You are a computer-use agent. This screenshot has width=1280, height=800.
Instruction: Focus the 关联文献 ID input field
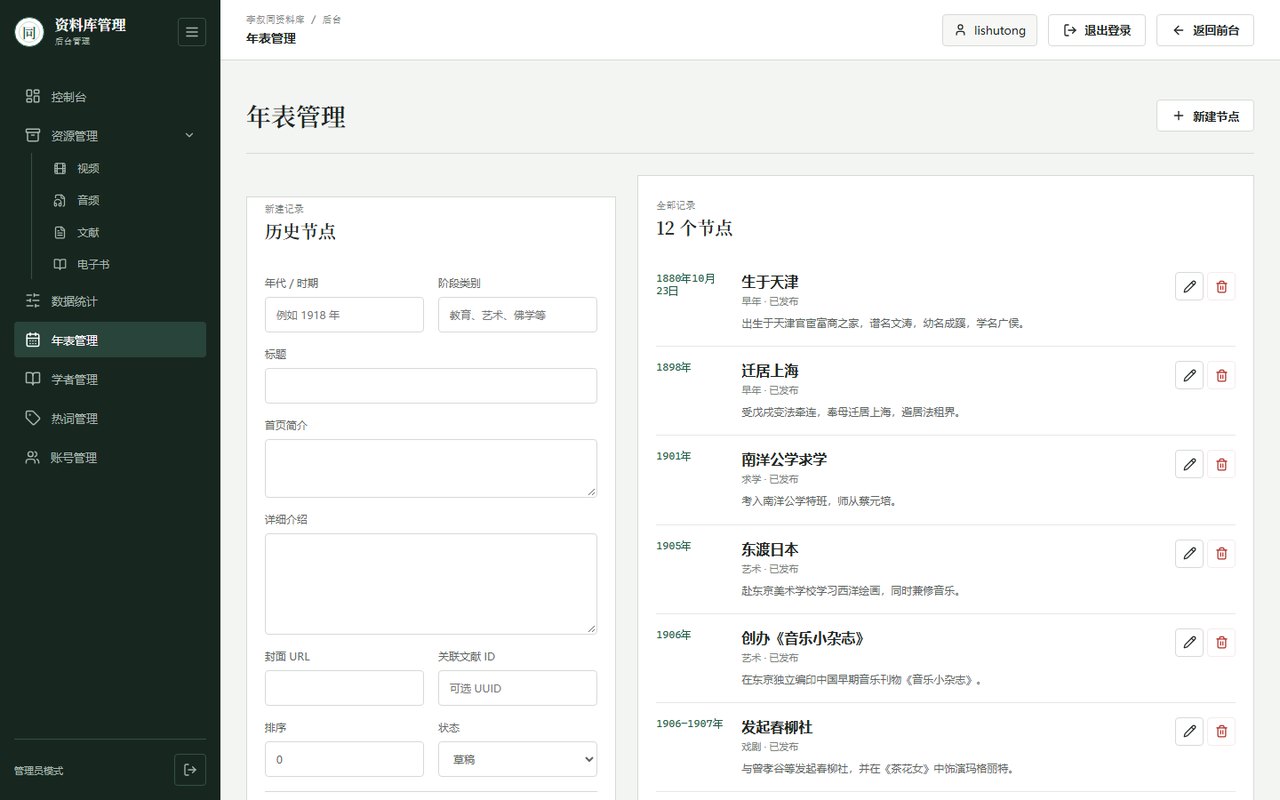point(517,688)
